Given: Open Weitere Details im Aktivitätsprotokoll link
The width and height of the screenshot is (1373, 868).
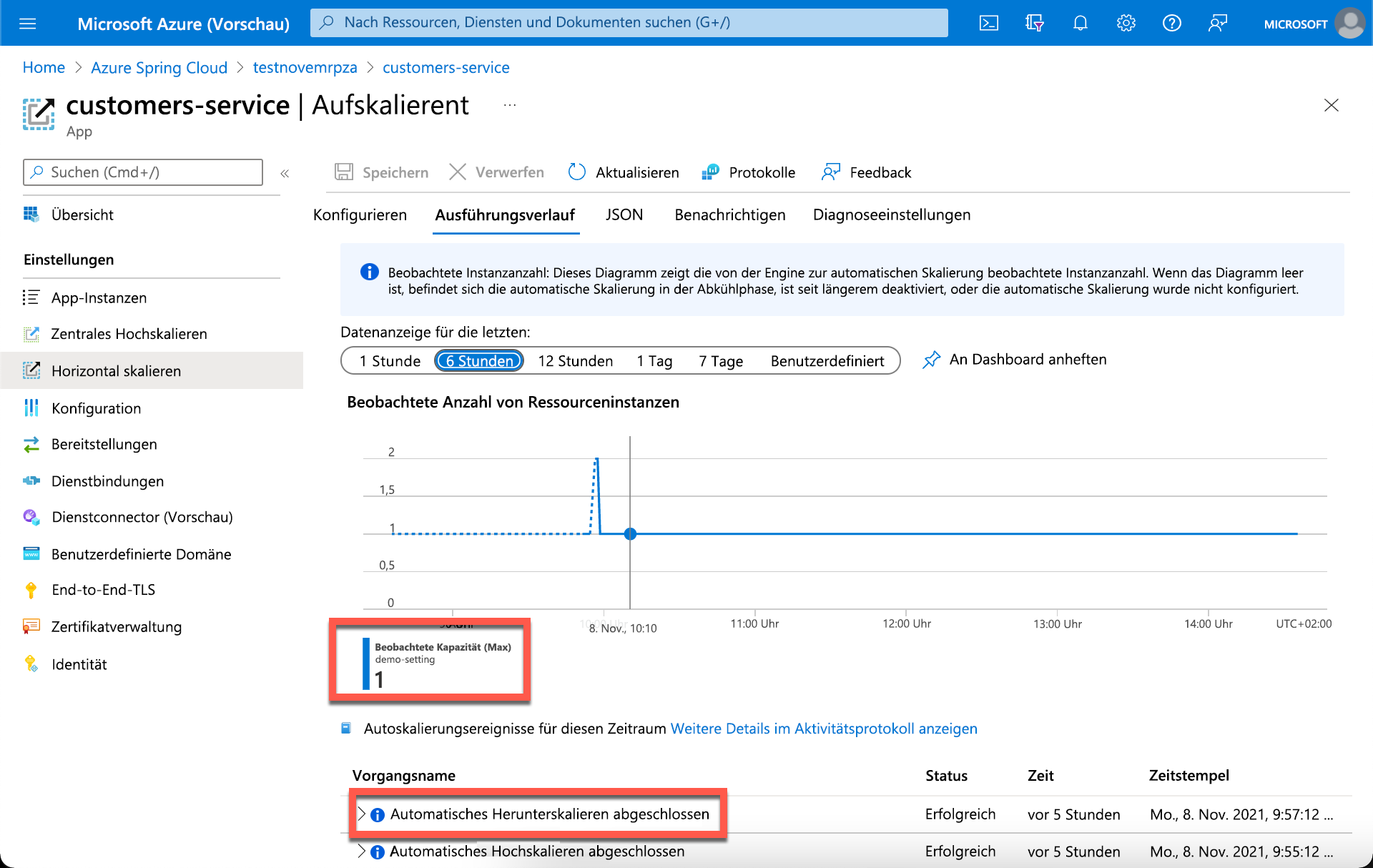Looking at the screenshot, I should click(x=823, y=729).
